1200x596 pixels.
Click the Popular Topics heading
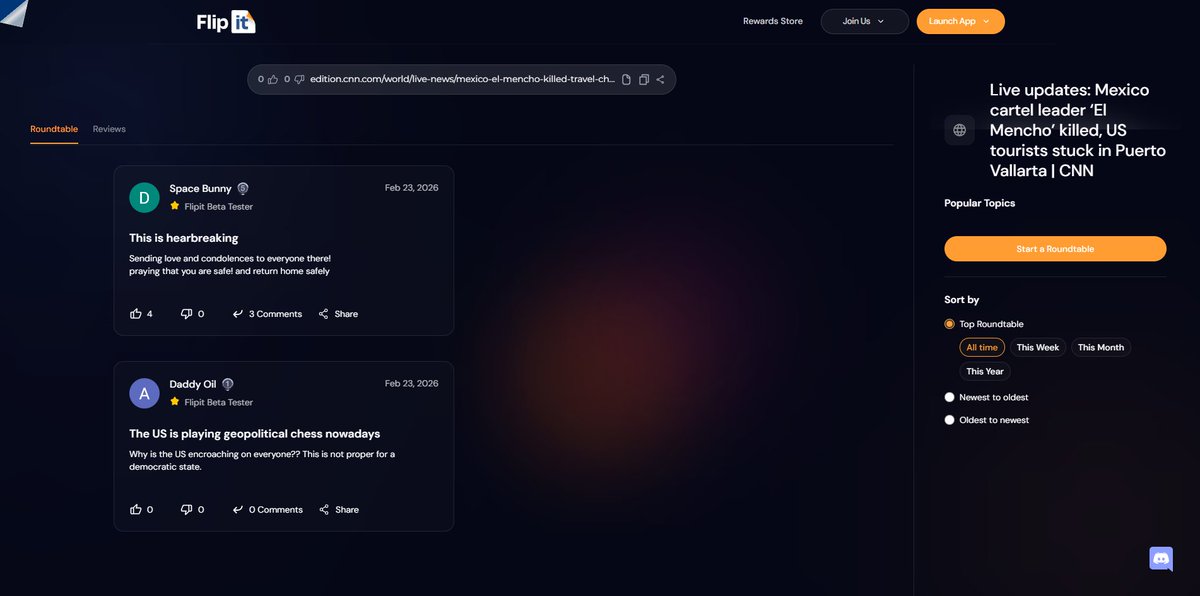980,203
